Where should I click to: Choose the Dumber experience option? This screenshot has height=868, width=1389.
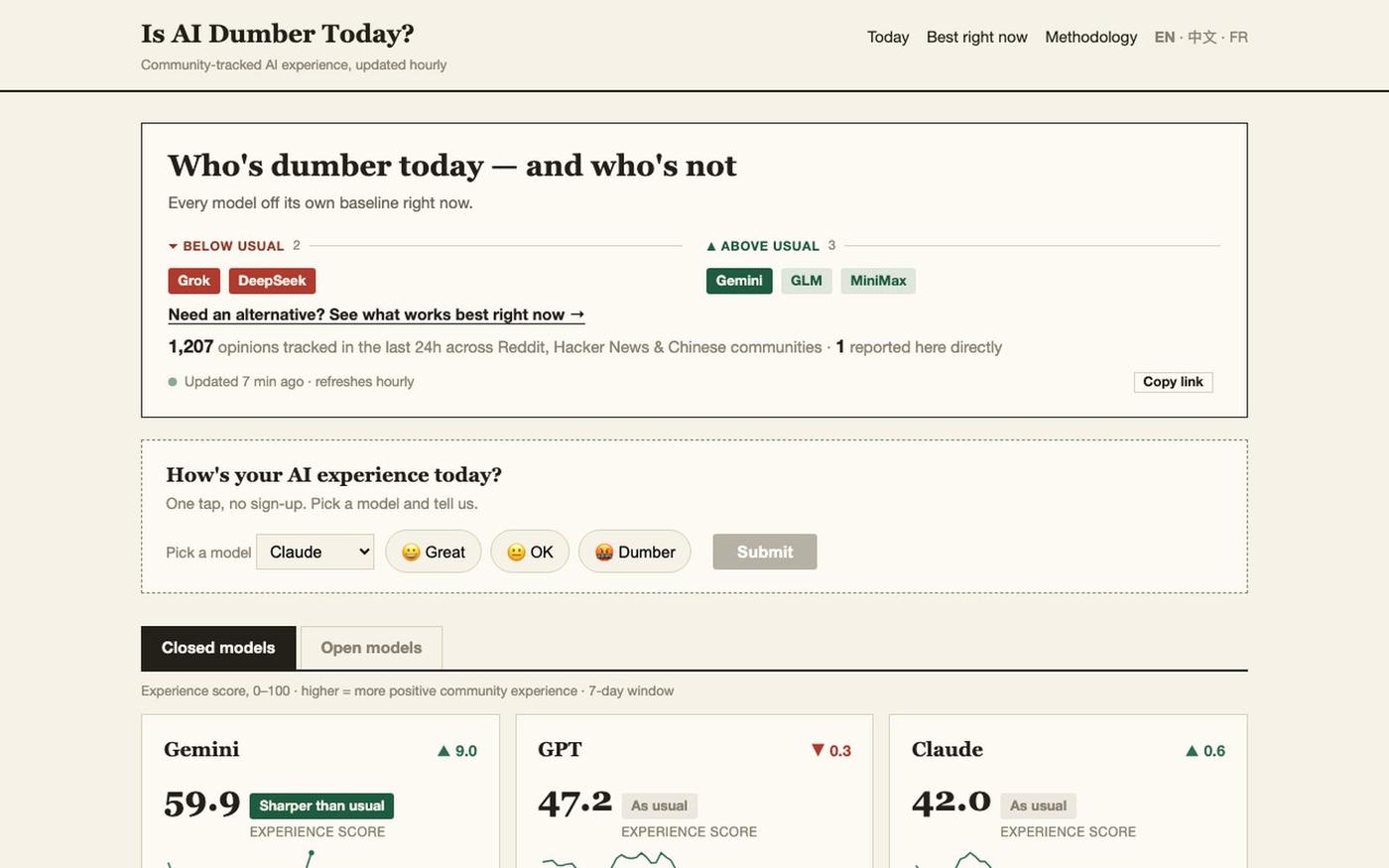[634, 552]
